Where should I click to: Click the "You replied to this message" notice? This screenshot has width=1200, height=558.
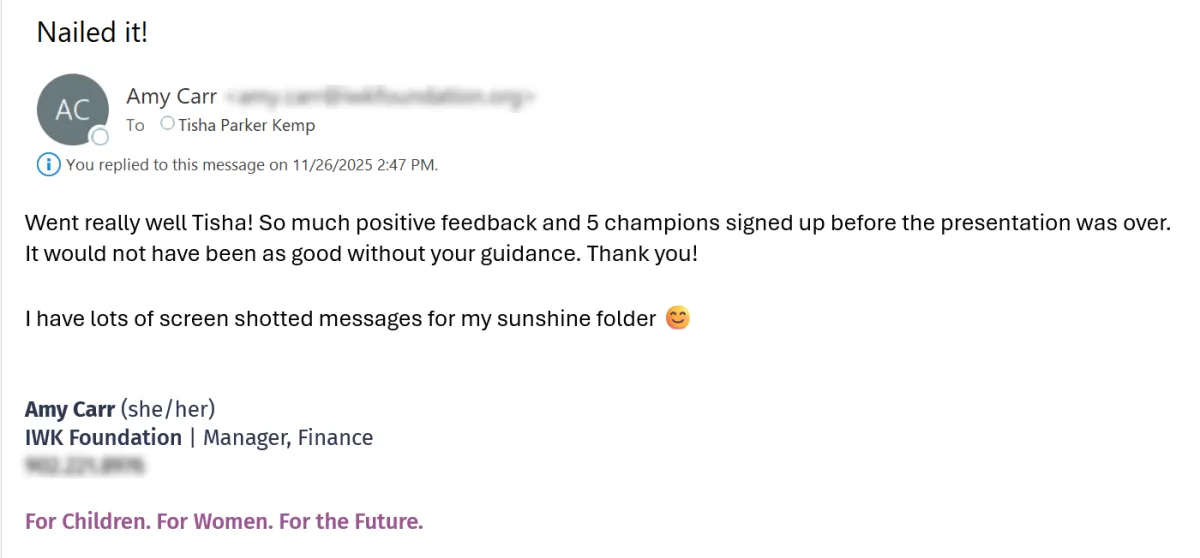[252, 165]
